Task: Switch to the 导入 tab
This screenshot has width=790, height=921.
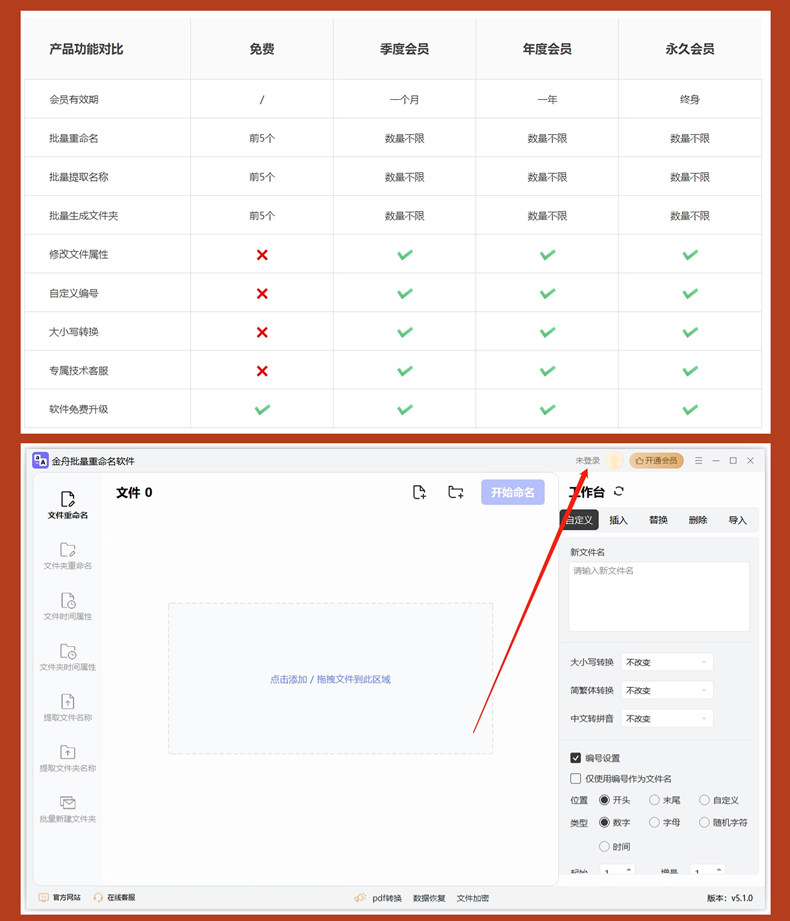Action: 738,520
